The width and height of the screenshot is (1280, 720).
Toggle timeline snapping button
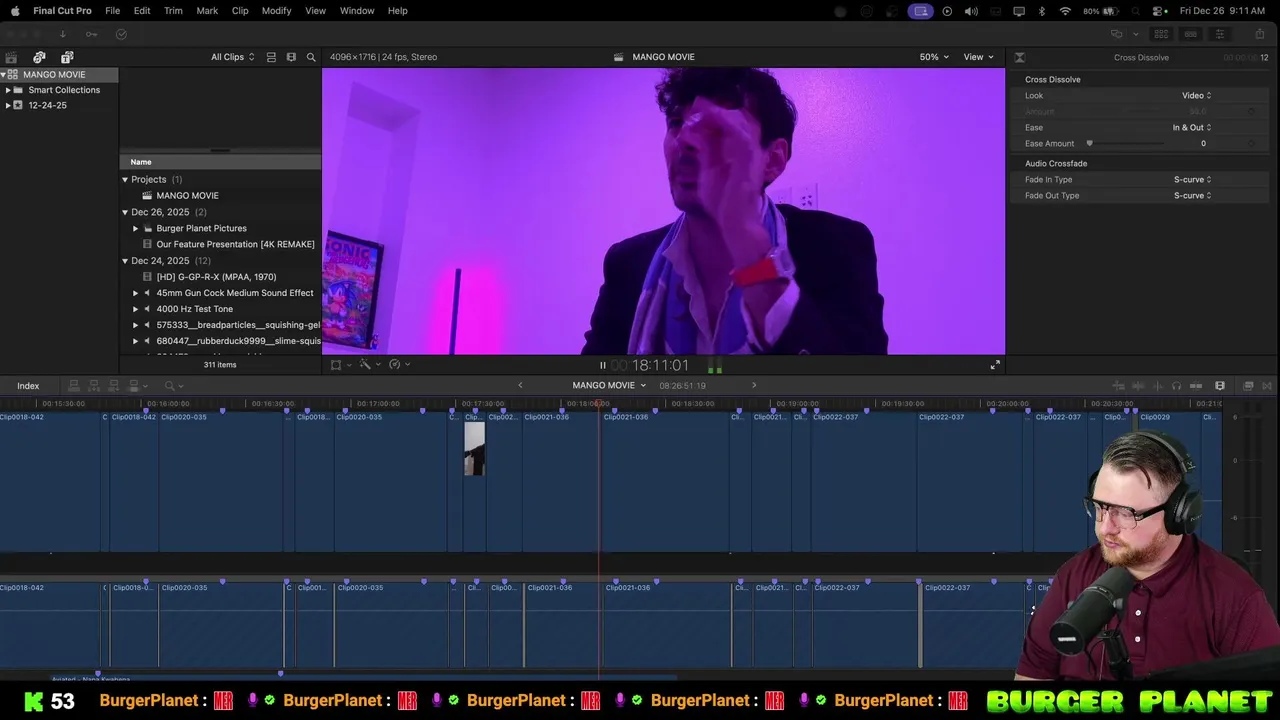[x=1198, y=386]
